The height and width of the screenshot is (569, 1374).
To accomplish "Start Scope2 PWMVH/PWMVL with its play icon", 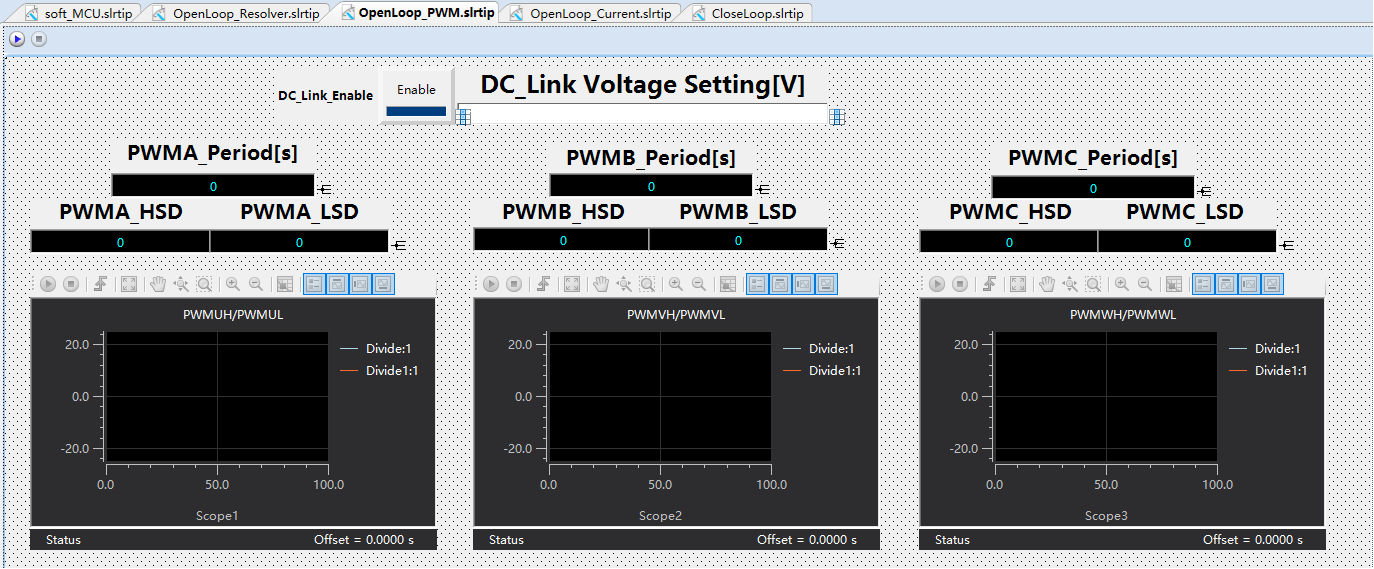I will click(x=491, y=284).
